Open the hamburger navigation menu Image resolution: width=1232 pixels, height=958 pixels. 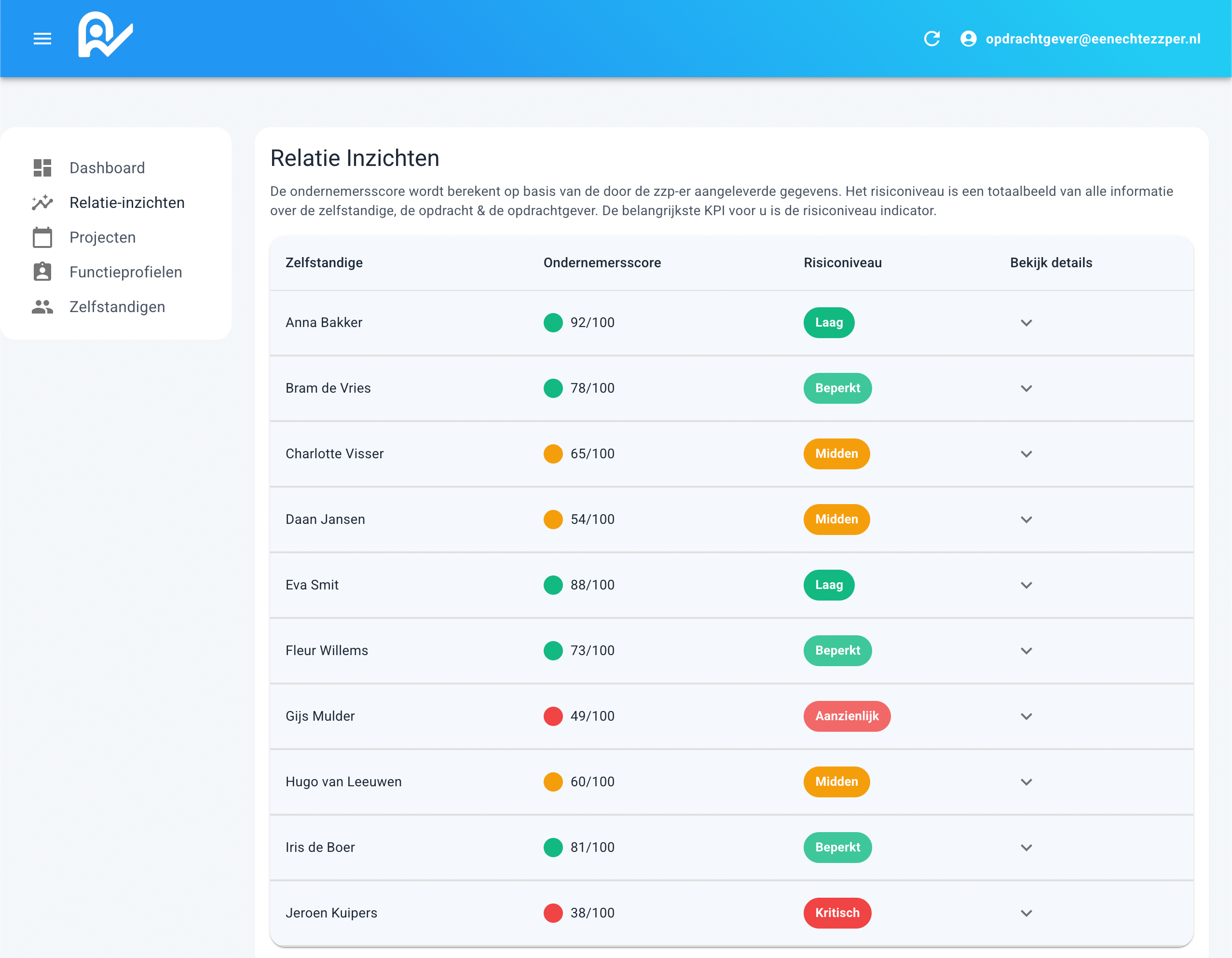point(42,39)
